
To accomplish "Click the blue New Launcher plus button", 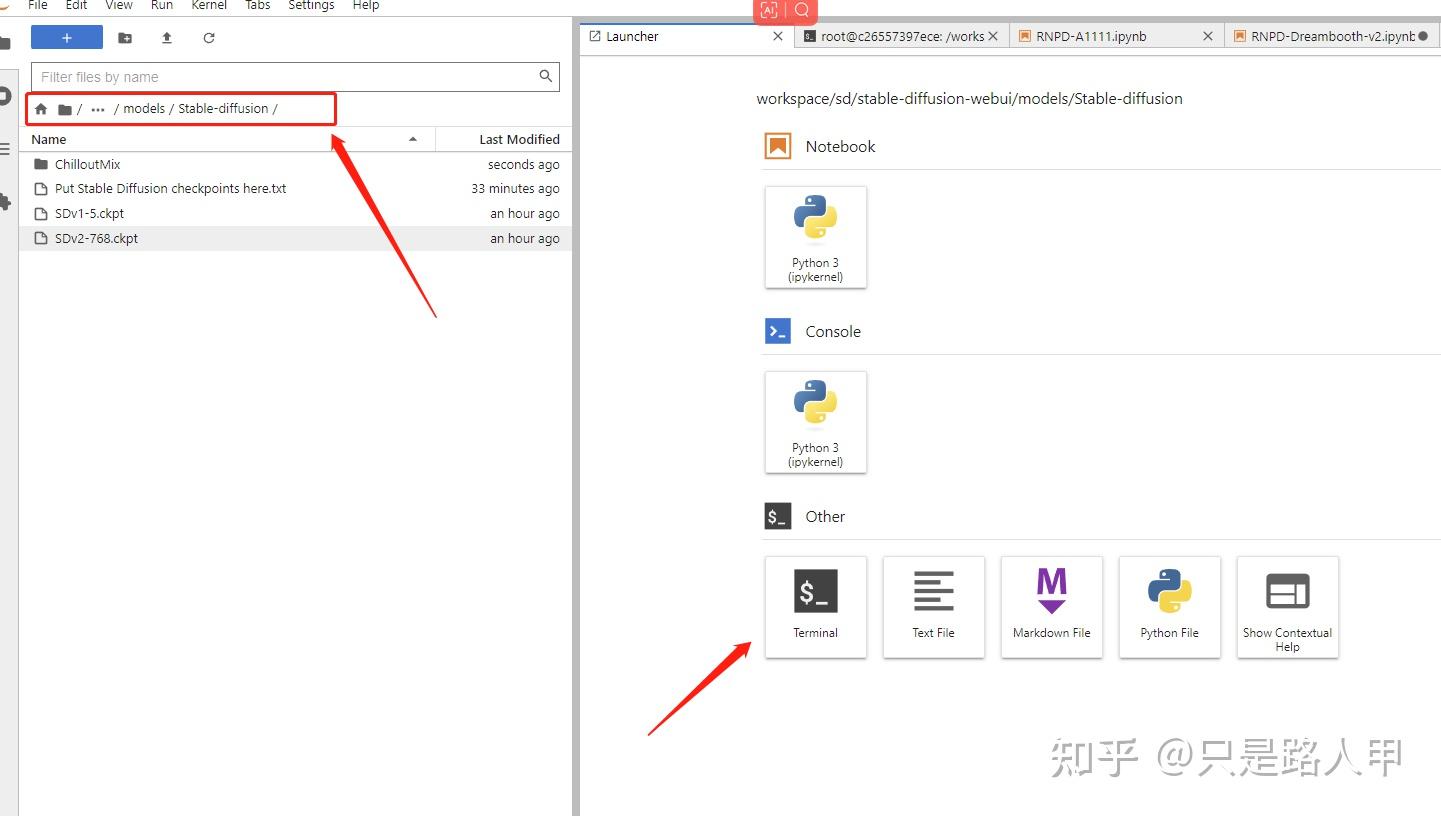I will [x=67, y=38].
